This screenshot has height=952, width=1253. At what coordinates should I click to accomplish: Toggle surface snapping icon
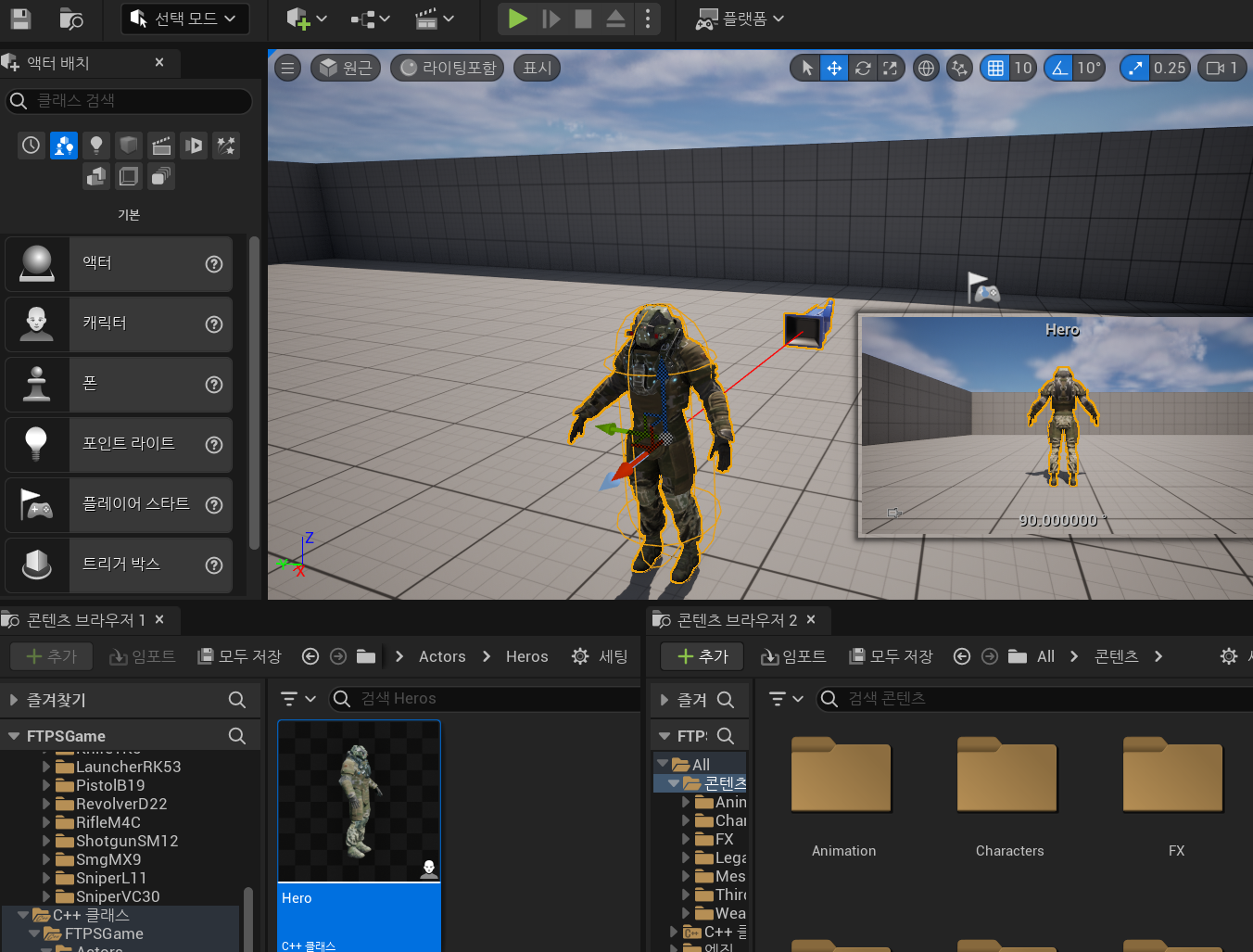[960, 68]
